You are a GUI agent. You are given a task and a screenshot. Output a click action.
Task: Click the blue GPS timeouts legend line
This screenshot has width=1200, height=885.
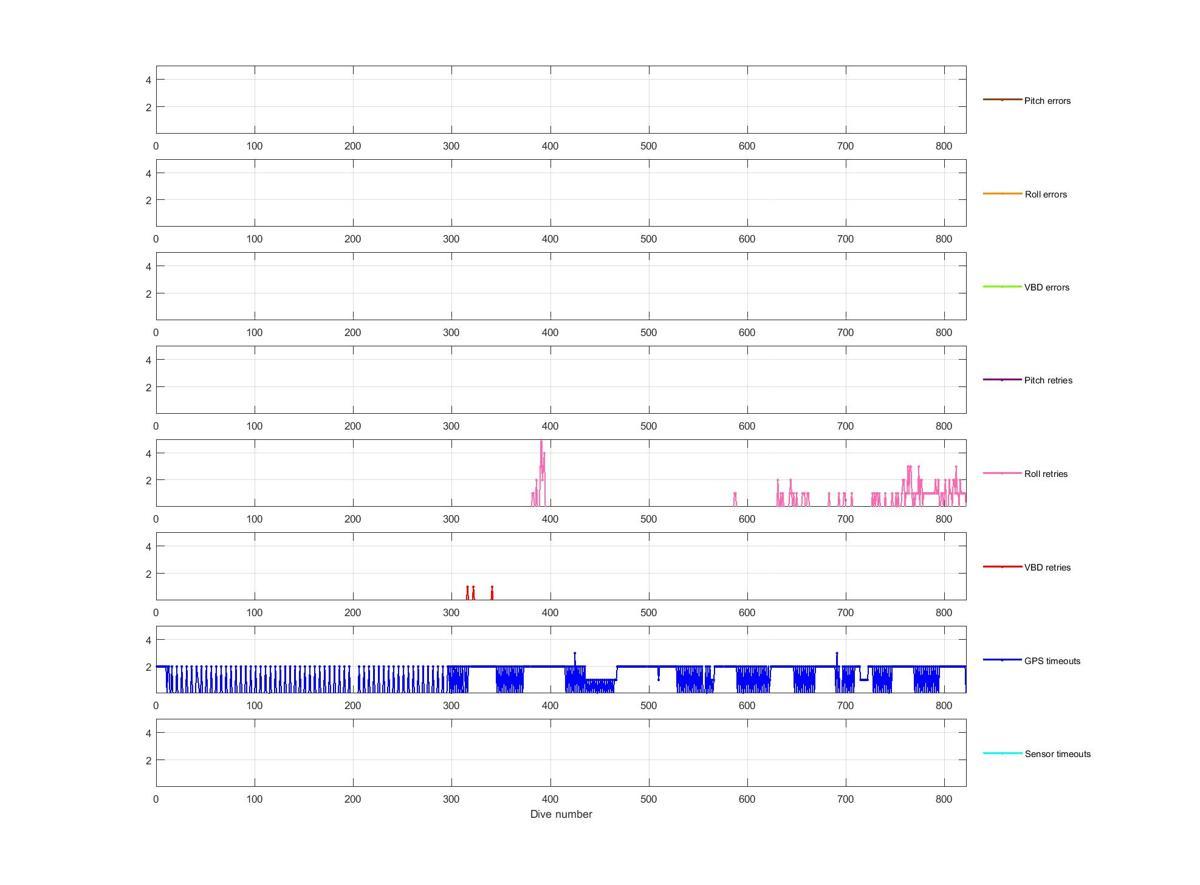[x=1002, y=660]
